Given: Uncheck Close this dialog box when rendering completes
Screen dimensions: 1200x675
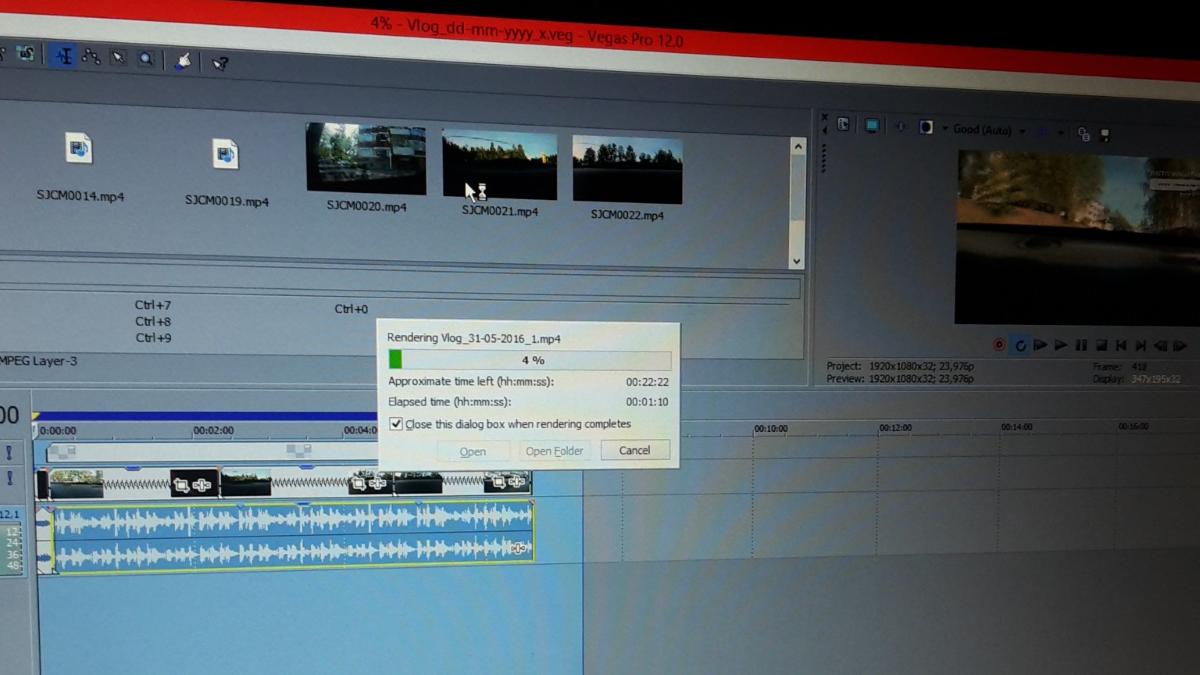Looking at the screenshot, I should [396, 424].
